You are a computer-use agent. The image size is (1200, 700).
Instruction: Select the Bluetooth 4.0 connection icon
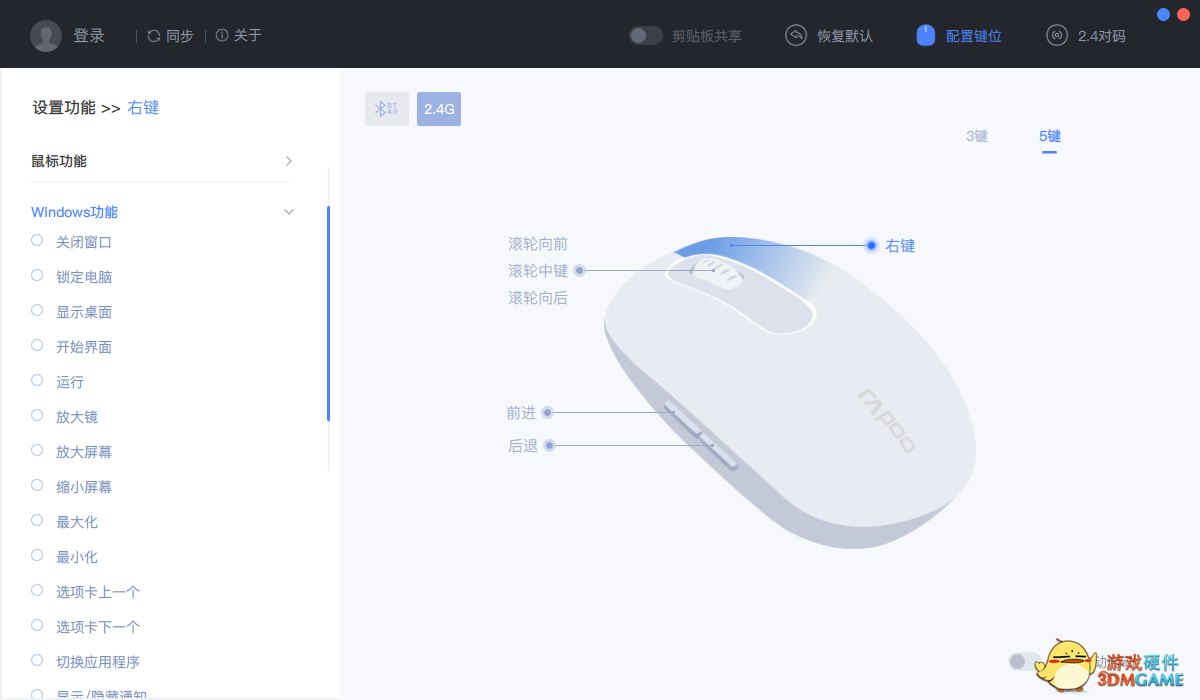coord(387,109)
